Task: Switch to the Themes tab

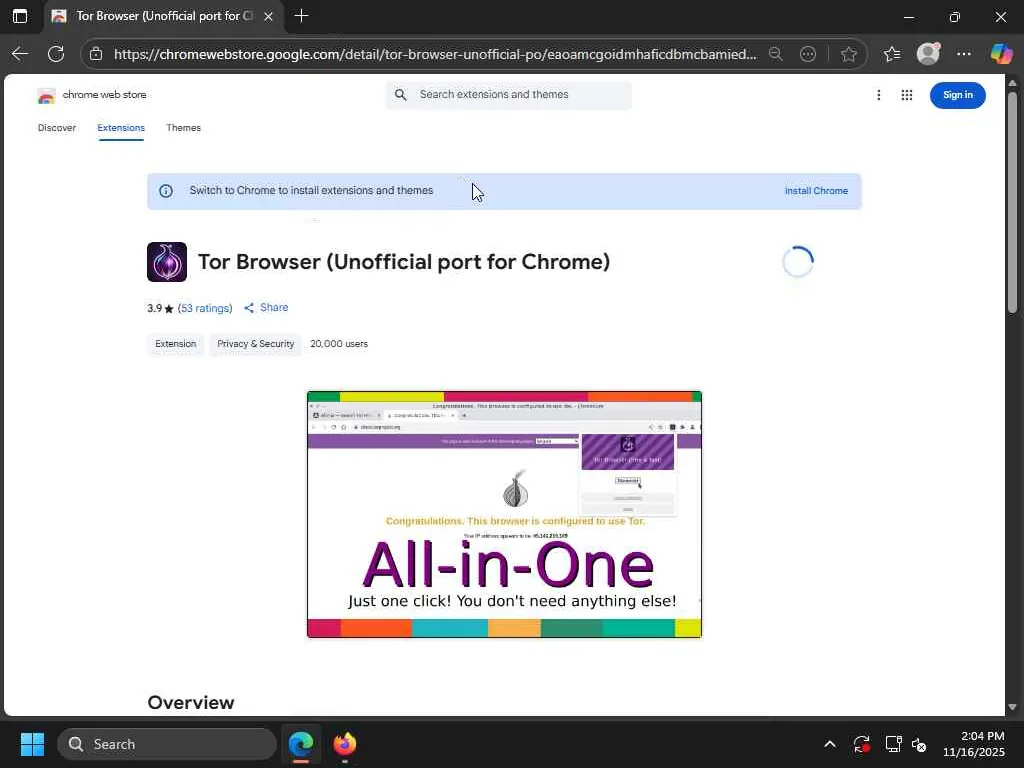Action: pos(184,128)
